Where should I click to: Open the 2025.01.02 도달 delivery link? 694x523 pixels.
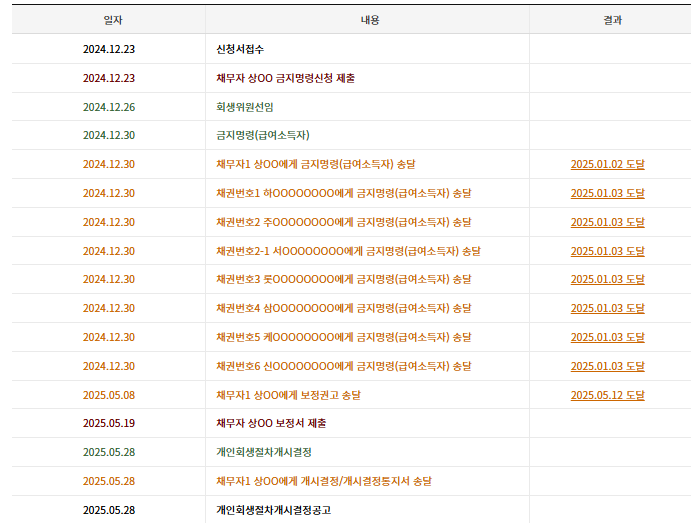(x=607, y=164)
